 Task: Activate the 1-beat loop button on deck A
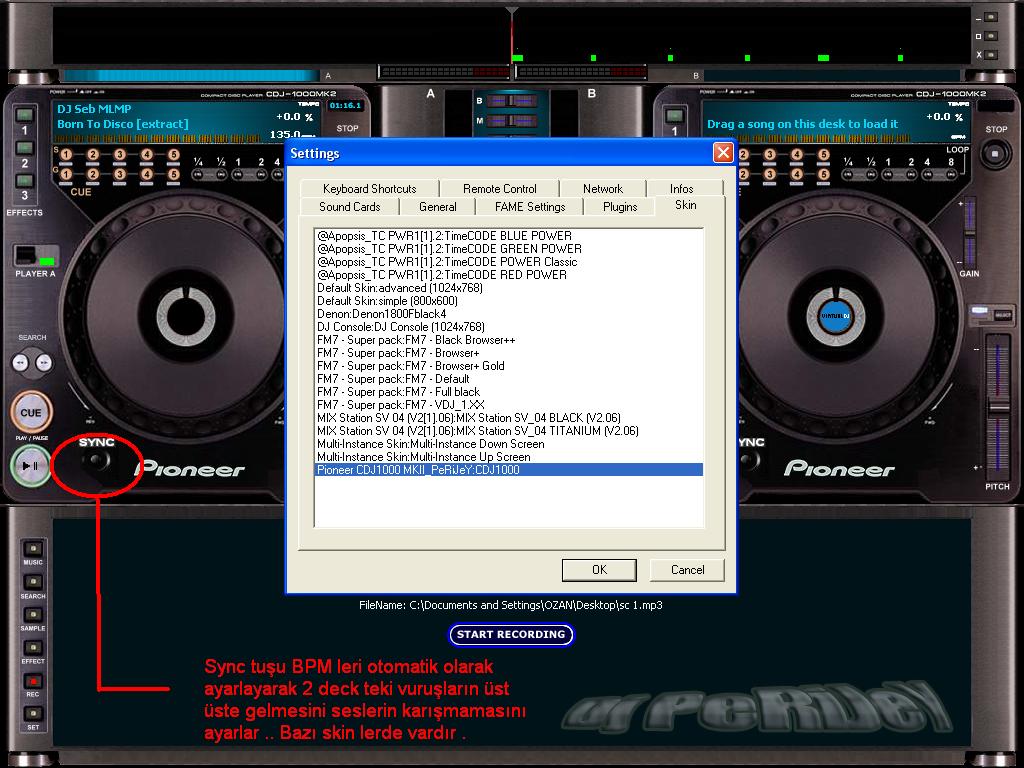coord(238,174)
